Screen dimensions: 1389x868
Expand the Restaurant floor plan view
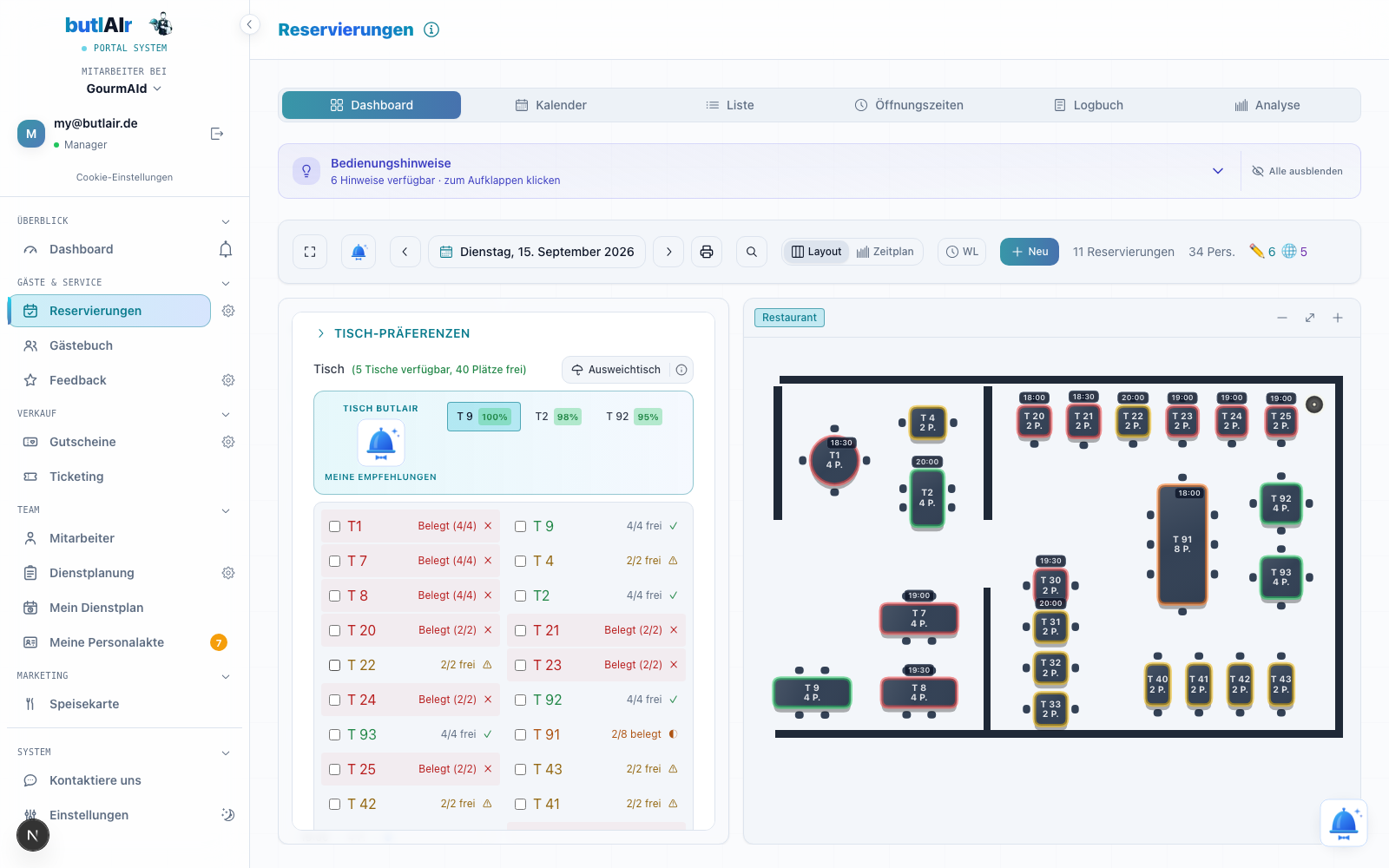click(x=1310, y=318)
